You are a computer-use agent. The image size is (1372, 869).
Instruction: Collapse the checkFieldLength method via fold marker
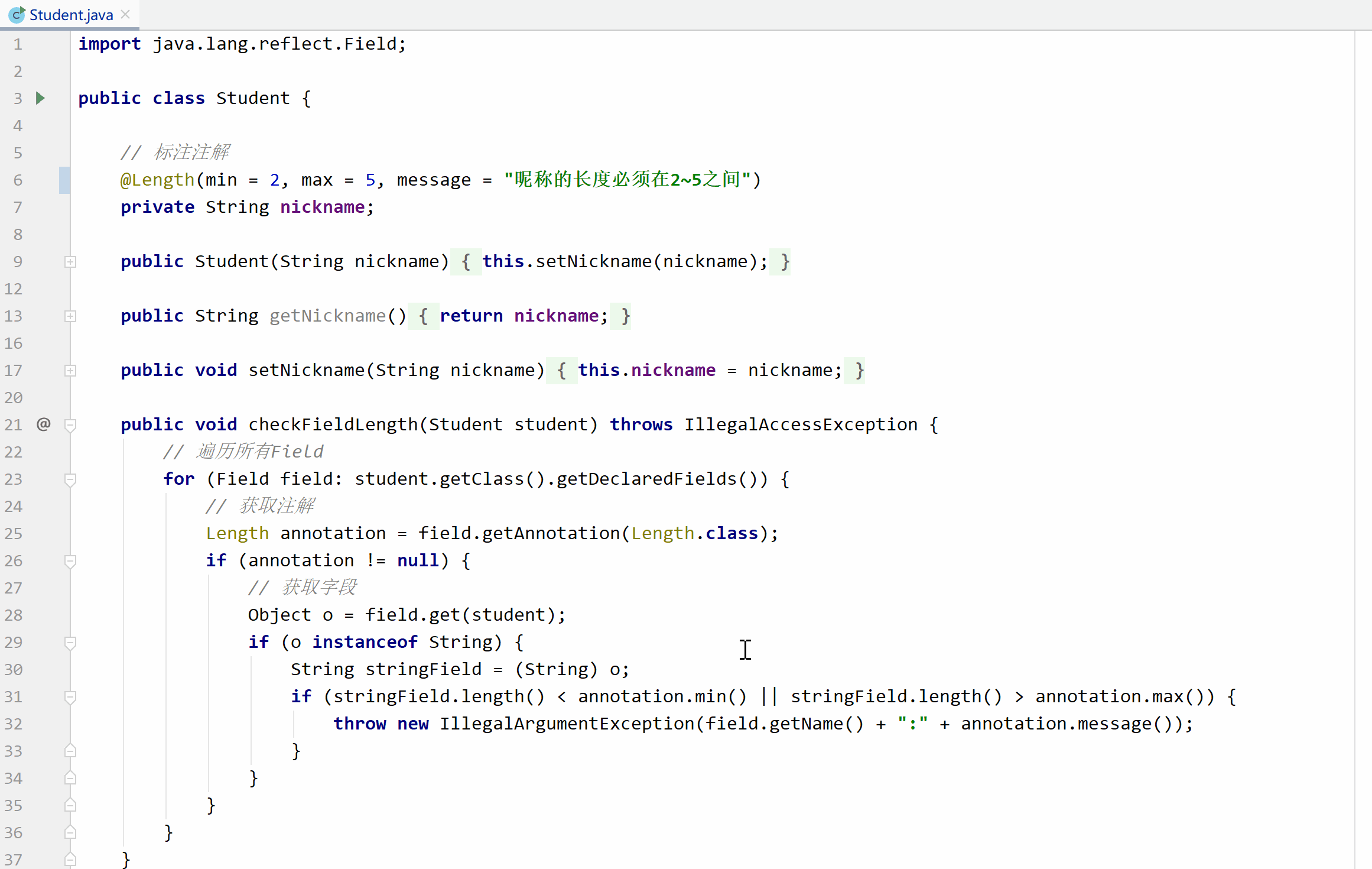point(70,425)
